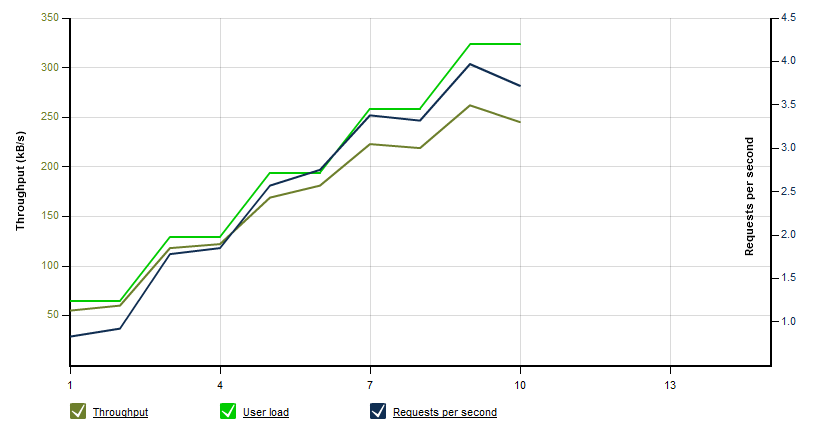Follow the Requests per second legend link

(445, 412)
